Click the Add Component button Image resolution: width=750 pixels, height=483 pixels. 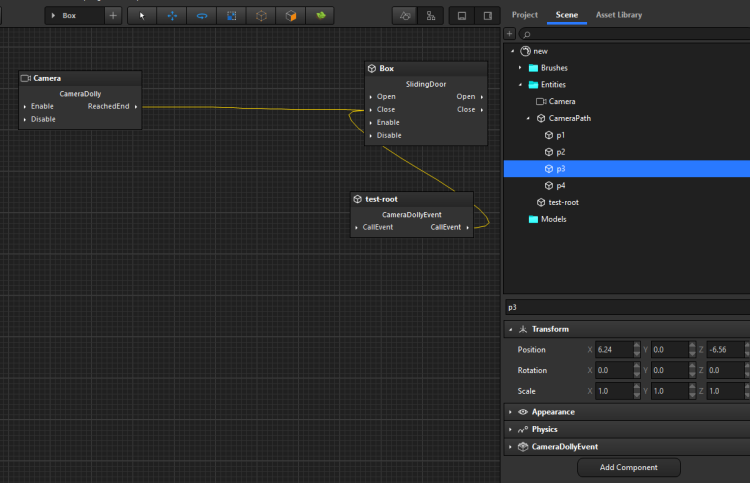coord(629,467)
